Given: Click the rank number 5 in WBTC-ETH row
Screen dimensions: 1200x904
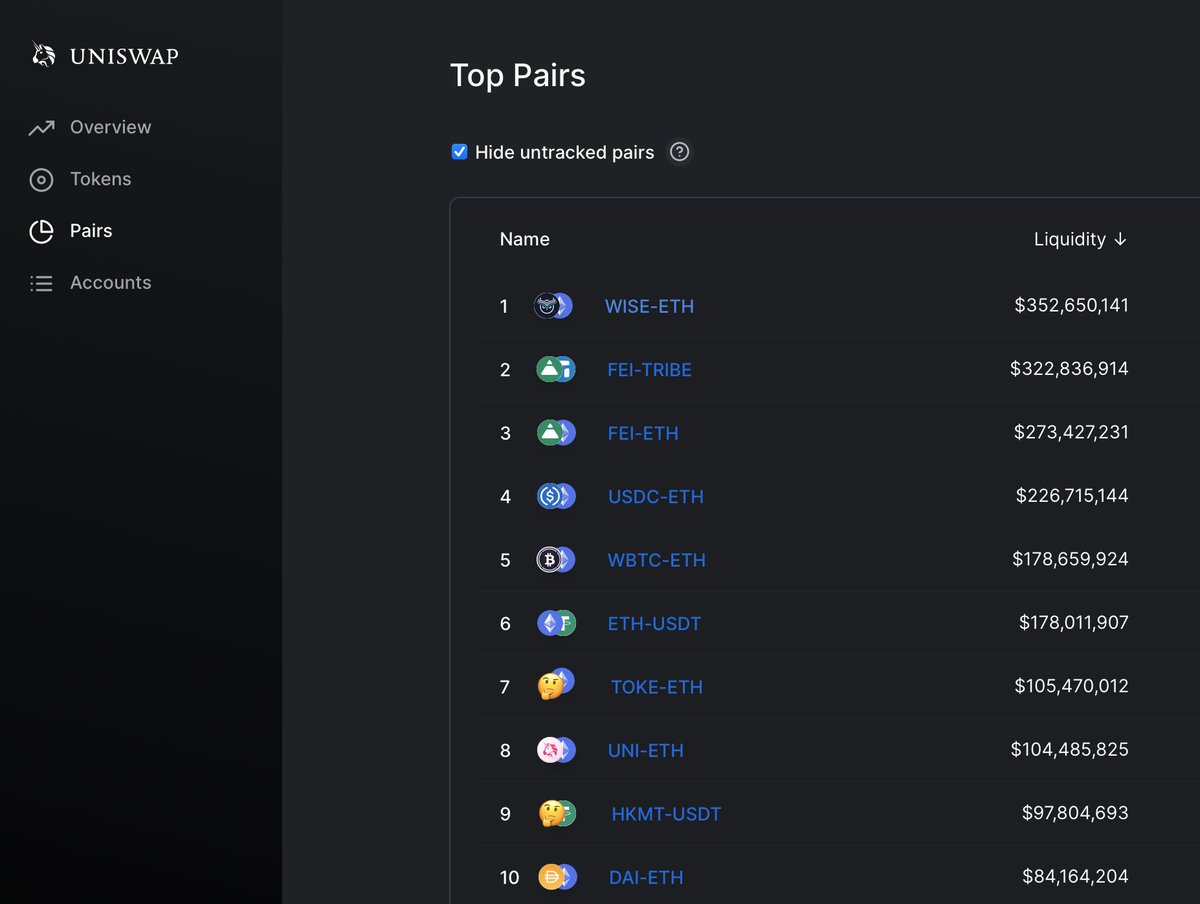Looking at the screenshot, I should [505, 560].
